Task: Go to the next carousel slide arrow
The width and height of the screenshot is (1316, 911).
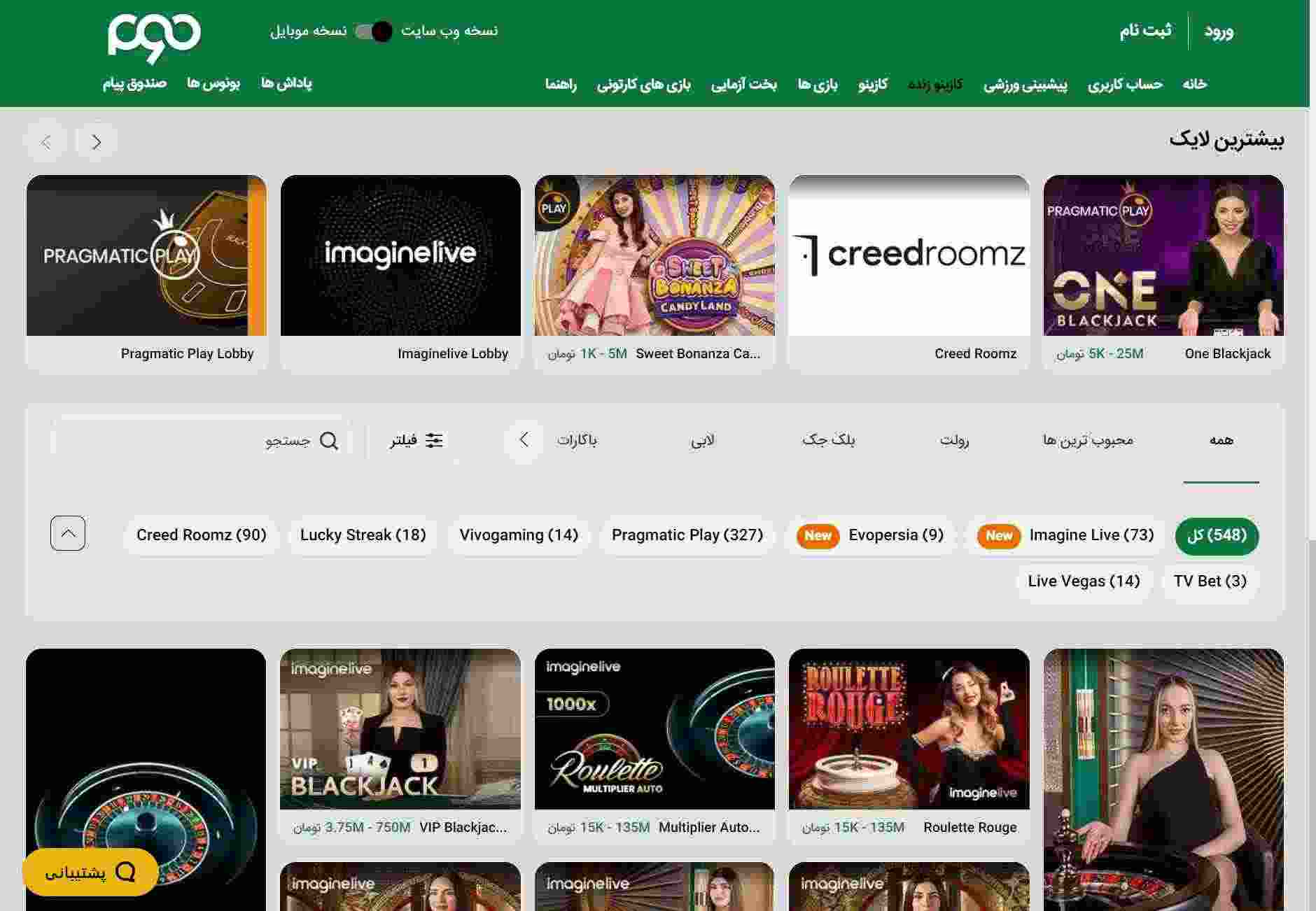Action: [x=97, y=142]
